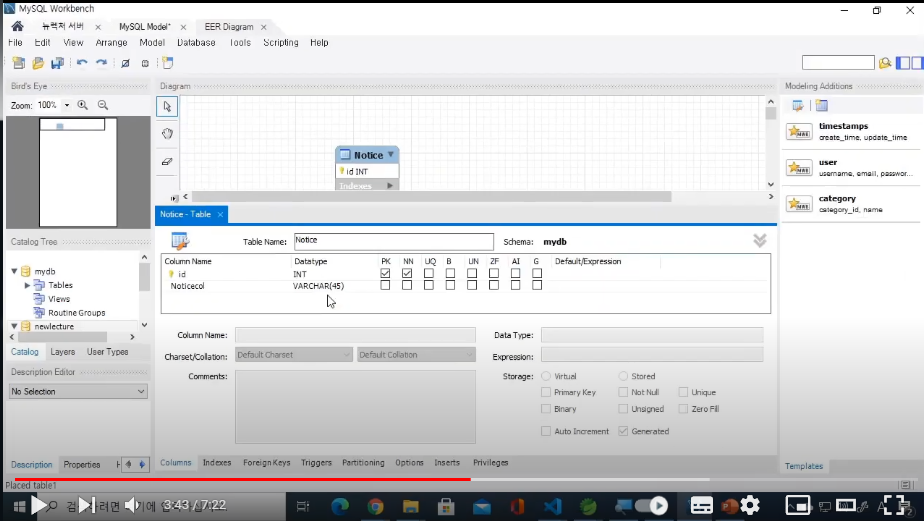Check PK for the Noticecol column
Image resolution: width=924 pixels, height=521 pixels.
point(385,285)
